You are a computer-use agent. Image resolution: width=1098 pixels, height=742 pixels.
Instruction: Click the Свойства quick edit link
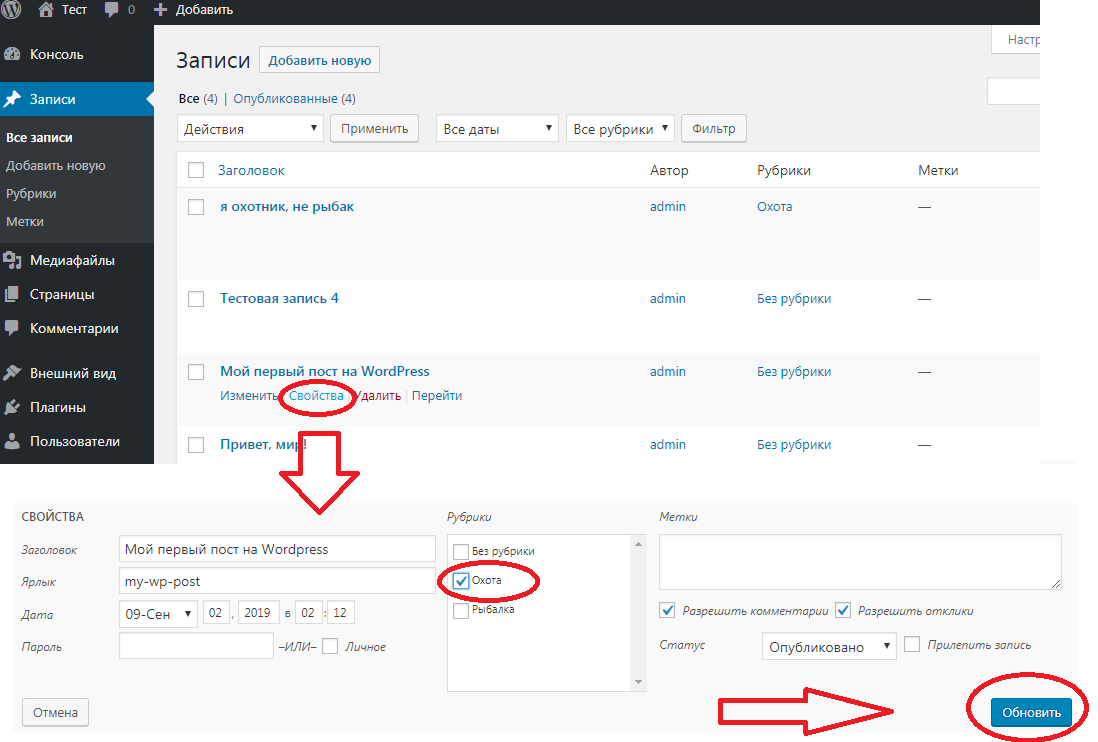pyautogui.click(x=316, y=396)
